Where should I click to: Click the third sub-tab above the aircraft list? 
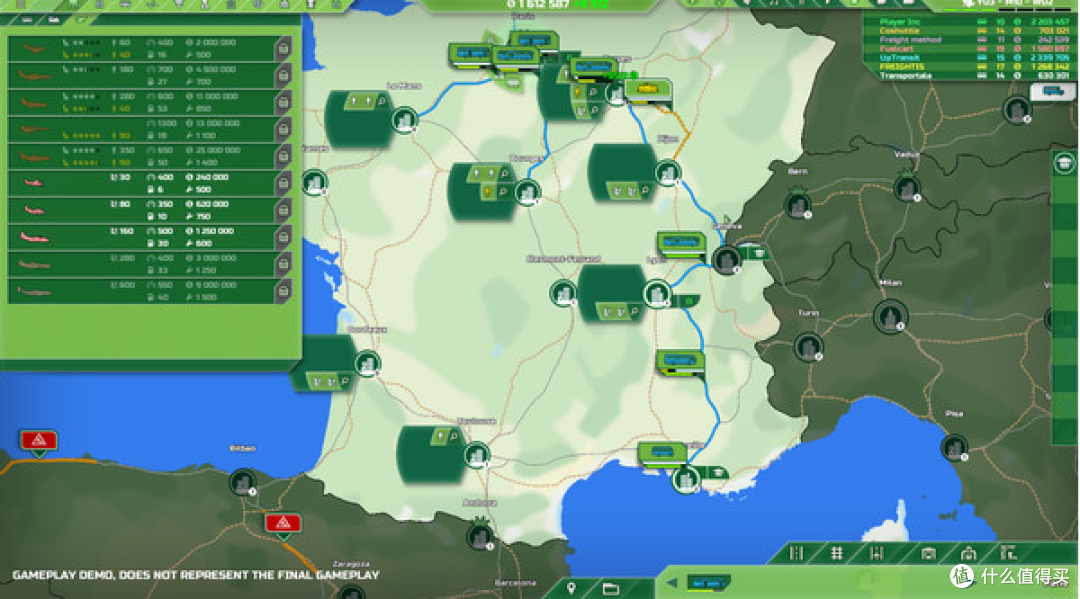coord(81,19)
